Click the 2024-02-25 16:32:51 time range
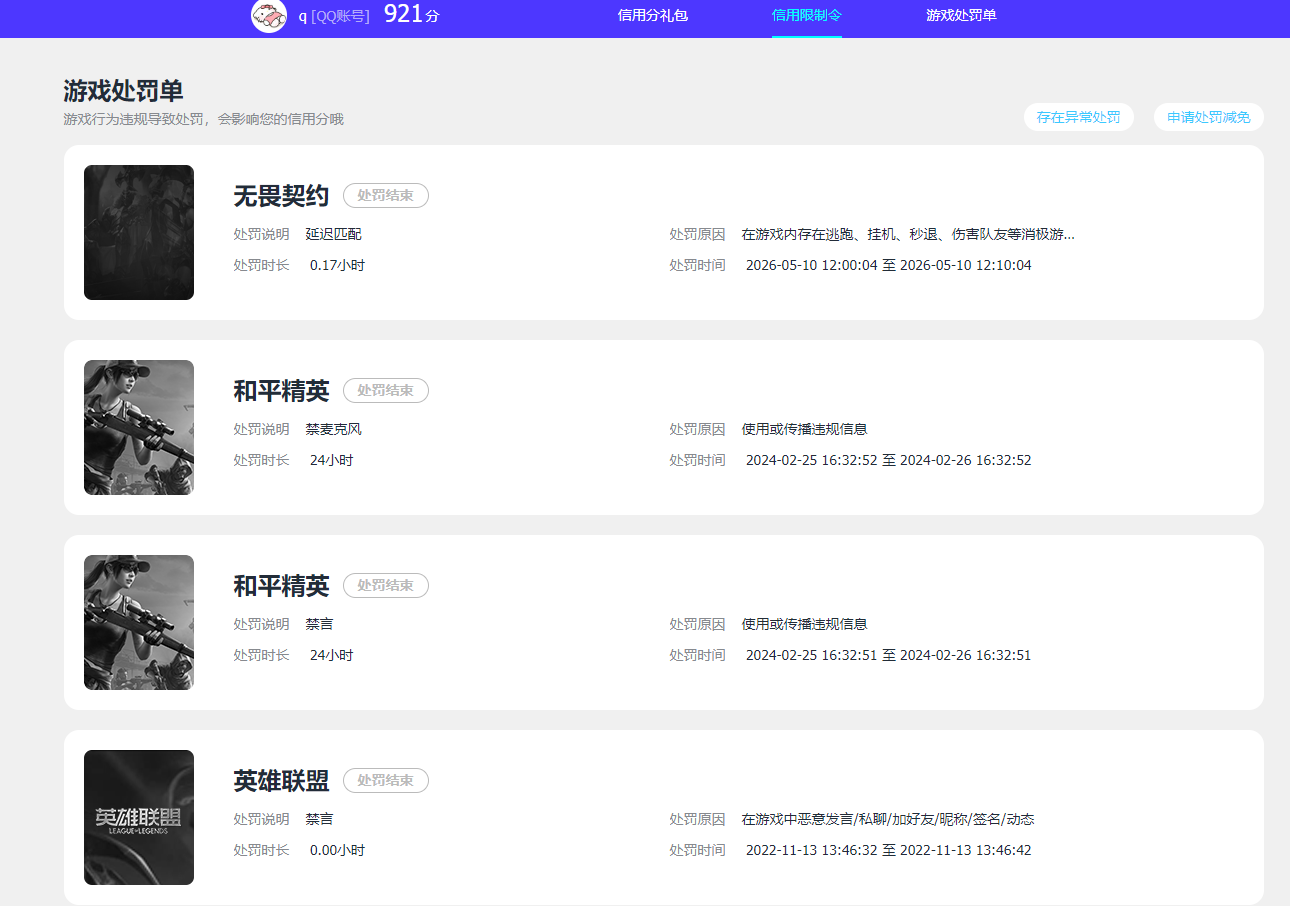Viewport: 1290px width, 906px height. click(889, 655)
